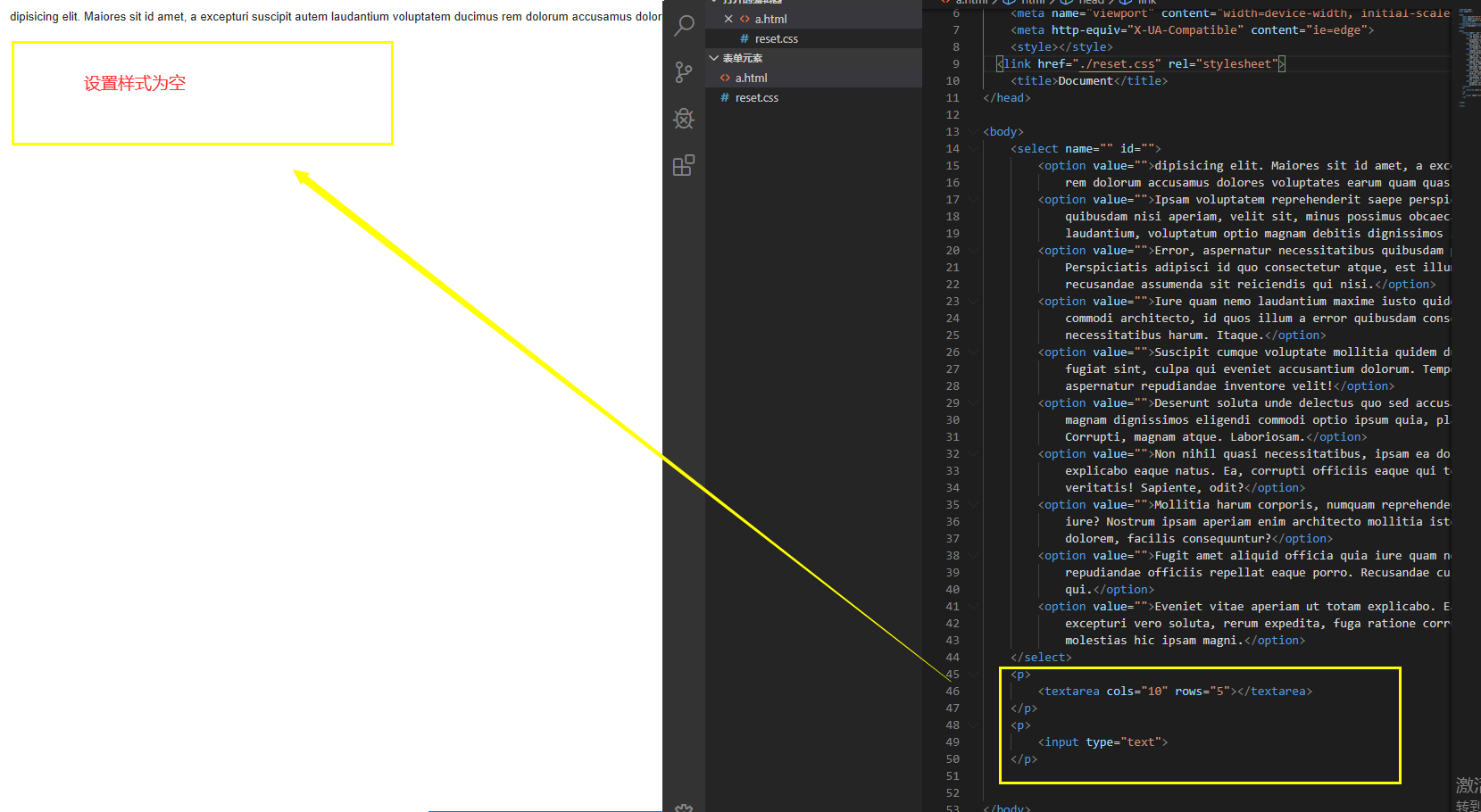Click the Document title text on line 10
1481x812 pixels.
(1086, 80)
